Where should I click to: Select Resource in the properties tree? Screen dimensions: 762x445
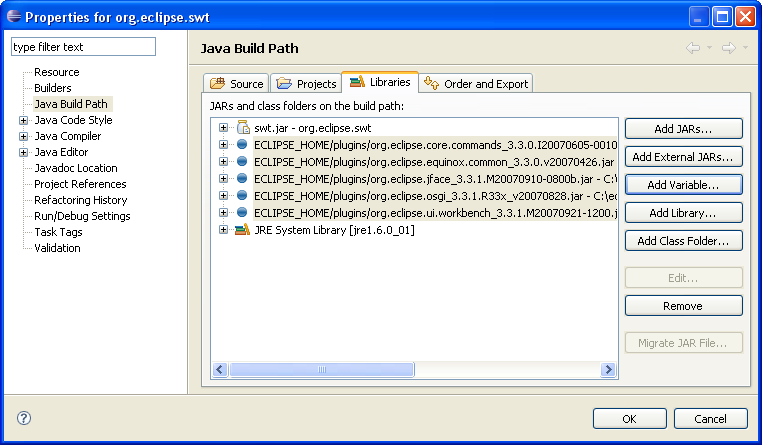tap(56, 72)
